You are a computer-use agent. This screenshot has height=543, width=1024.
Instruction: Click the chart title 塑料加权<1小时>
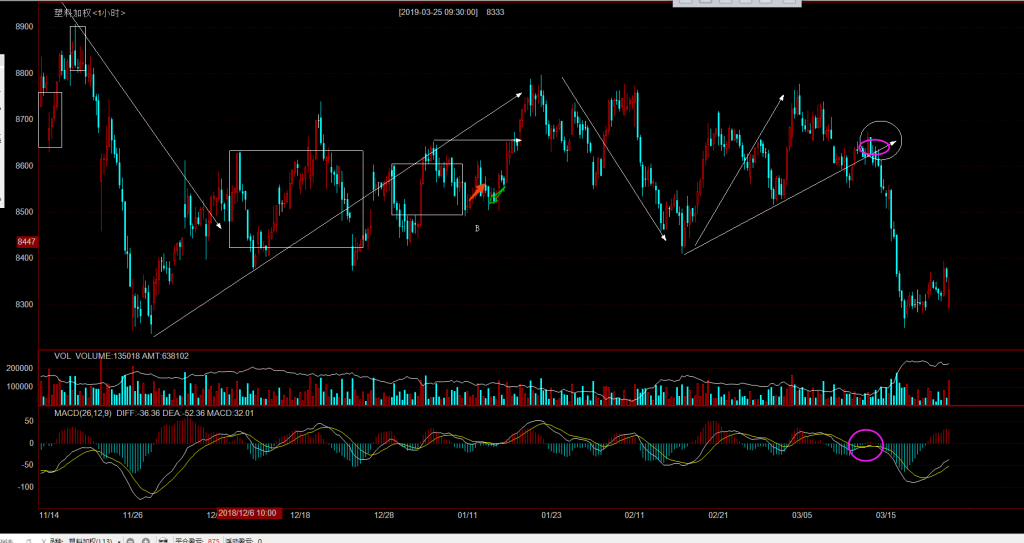click(x=89, y=13)
